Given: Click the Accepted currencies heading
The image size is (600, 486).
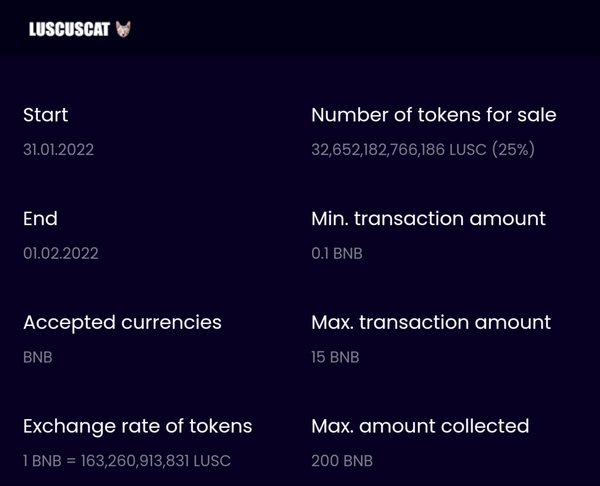Looking at the screenshot, I should (x=122, y=323).
